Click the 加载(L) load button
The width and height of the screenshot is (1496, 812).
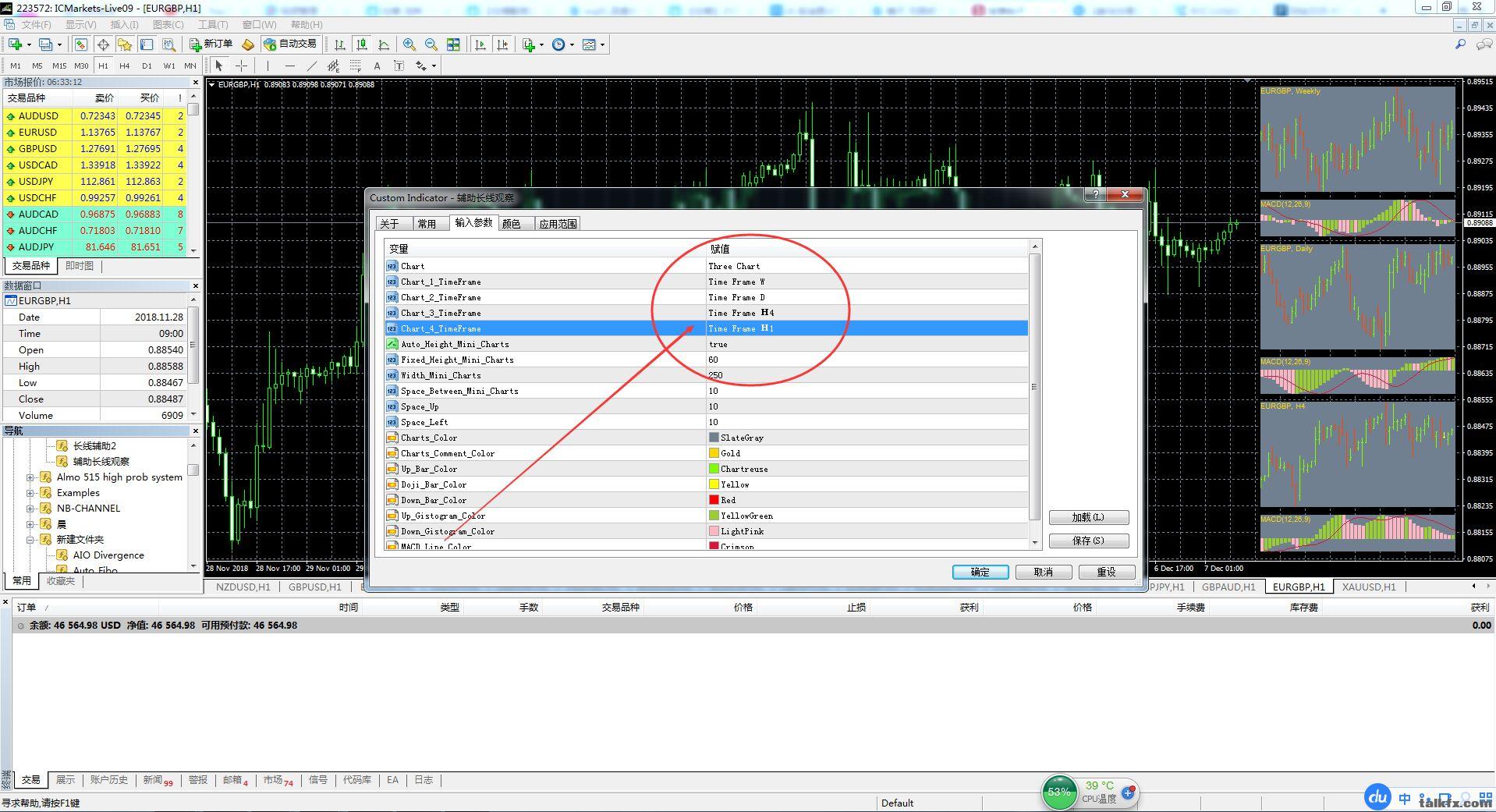(x=1089, y=517)
